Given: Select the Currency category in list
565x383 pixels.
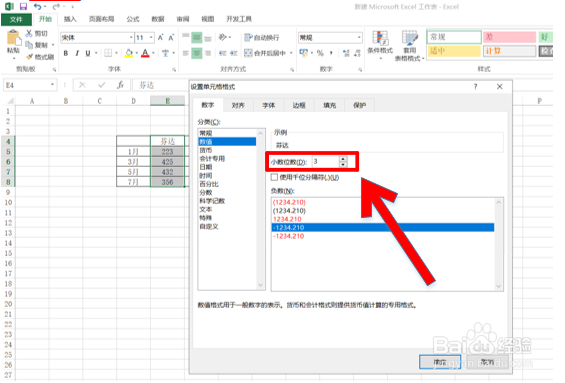Looking at the screenshot, I should click(227, 150).
